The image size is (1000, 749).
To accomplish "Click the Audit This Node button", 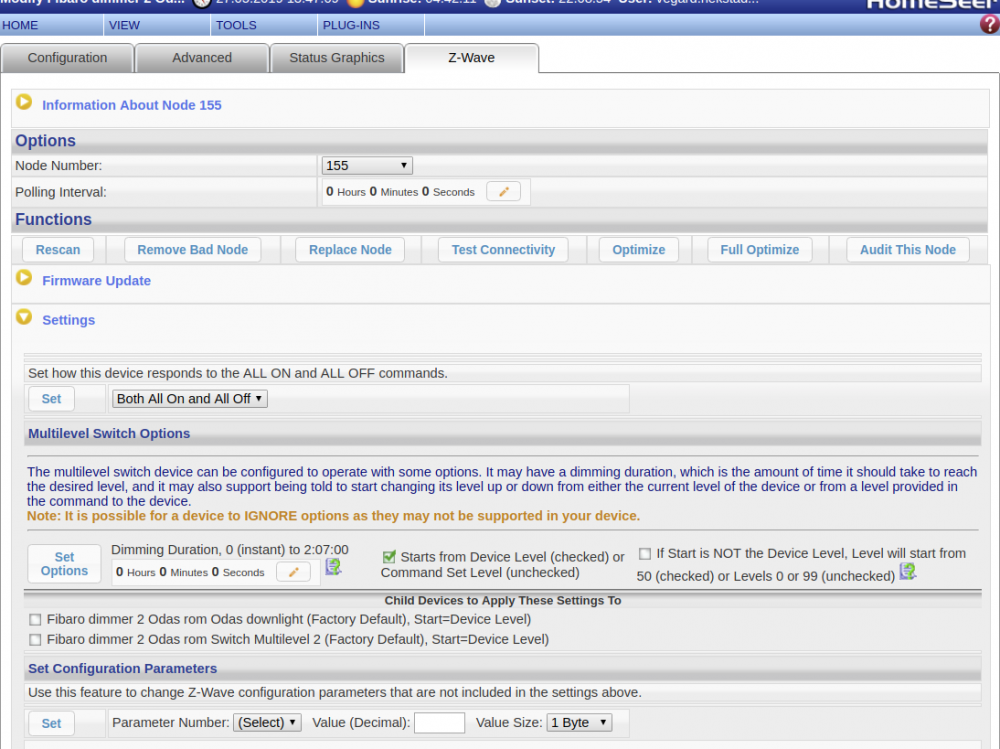I will [907, 250].
